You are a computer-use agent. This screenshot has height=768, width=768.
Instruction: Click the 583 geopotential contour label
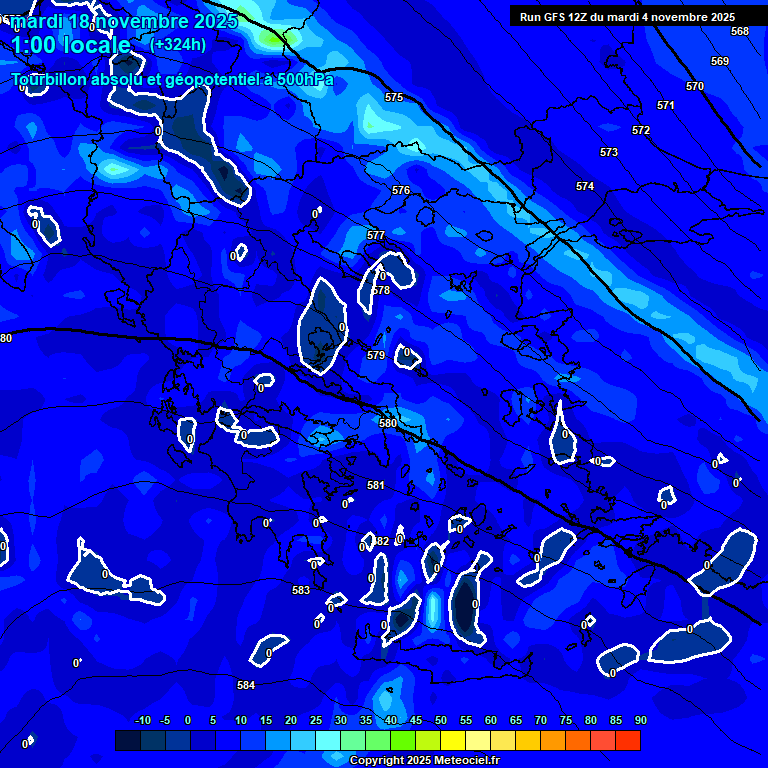[301, 590]
